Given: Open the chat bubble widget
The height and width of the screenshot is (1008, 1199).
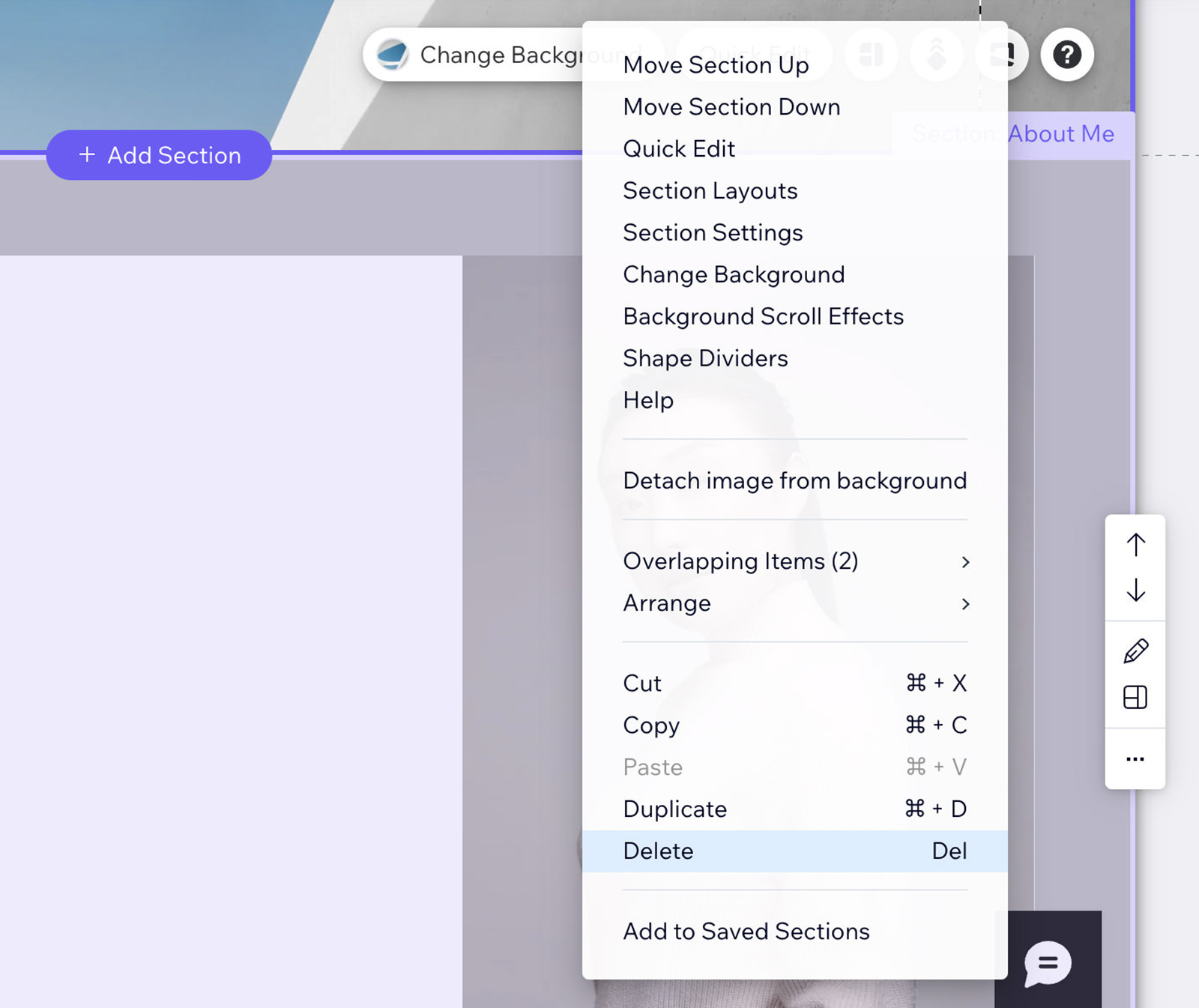Looking at the screenshot, I should pyautogui.click(x=1048, y=963).
